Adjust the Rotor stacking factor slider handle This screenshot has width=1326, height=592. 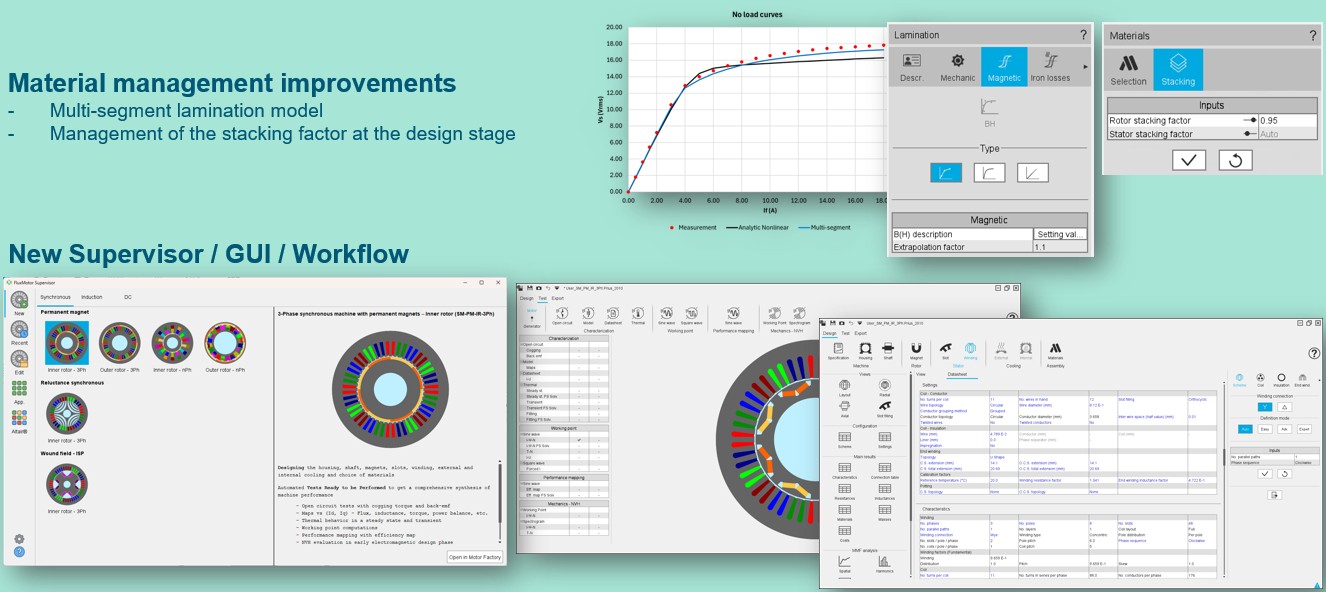[x=1253, y=120]
